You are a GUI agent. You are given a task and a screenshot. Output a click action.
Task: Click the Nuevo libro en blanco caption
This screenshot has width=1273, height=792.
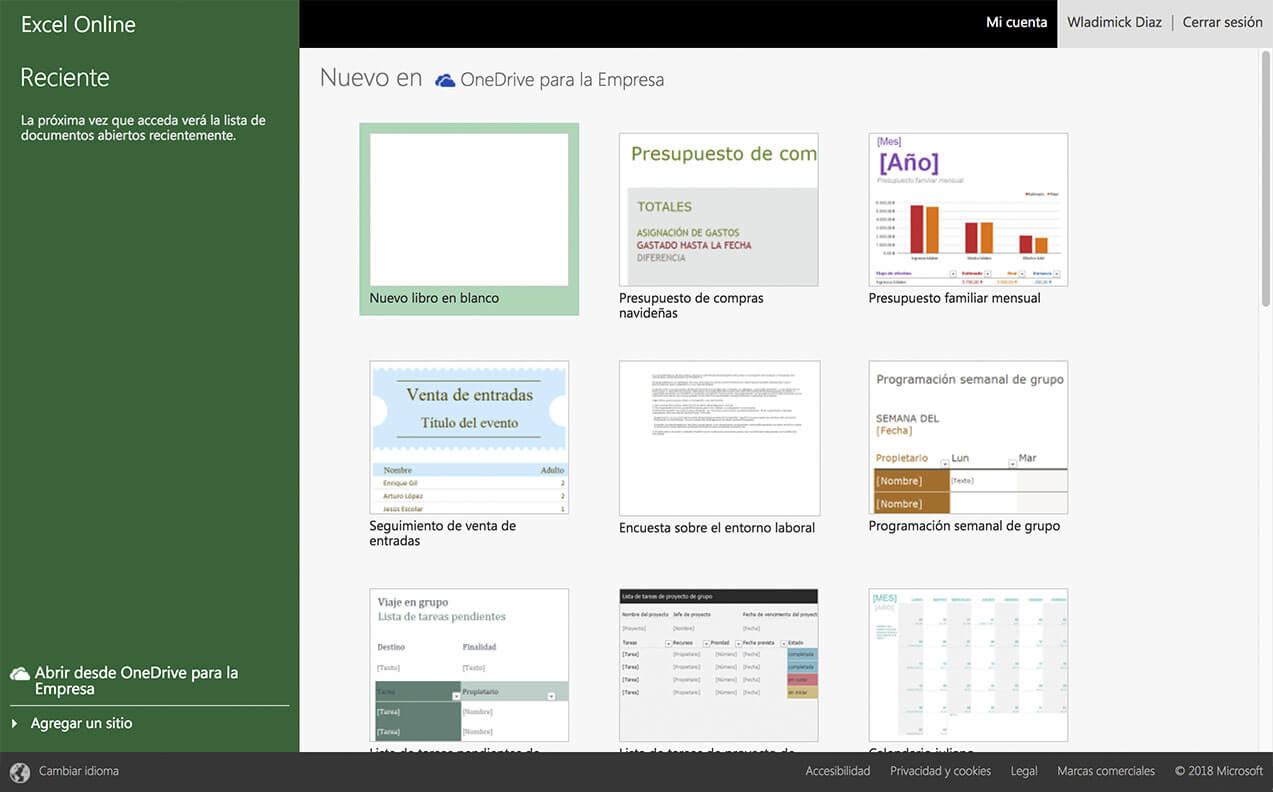coord(434,298)
